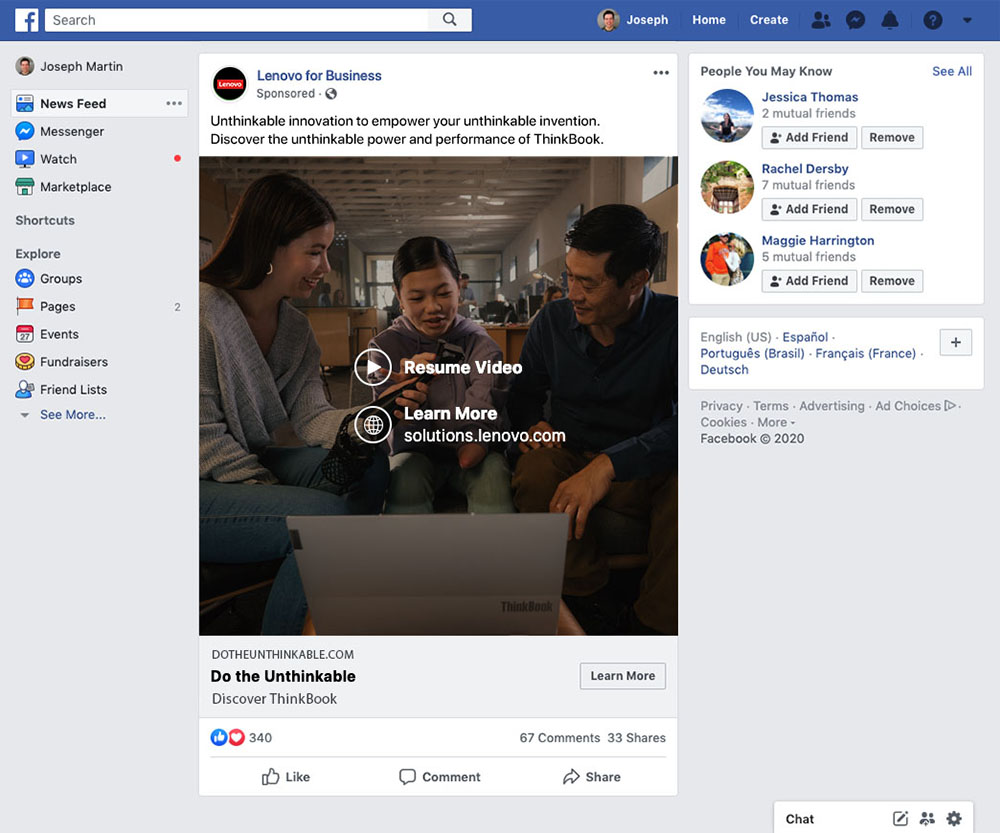Viewport: 1000px width, 833px height.
Task: Click Joseph profile picture in top bar
Action: point(608,20)
